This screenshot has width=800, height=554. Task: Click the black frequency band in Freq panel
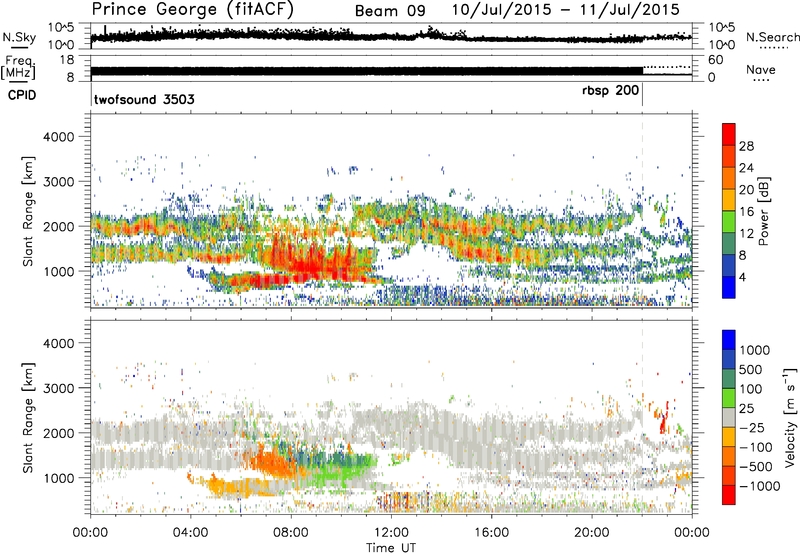366,71
